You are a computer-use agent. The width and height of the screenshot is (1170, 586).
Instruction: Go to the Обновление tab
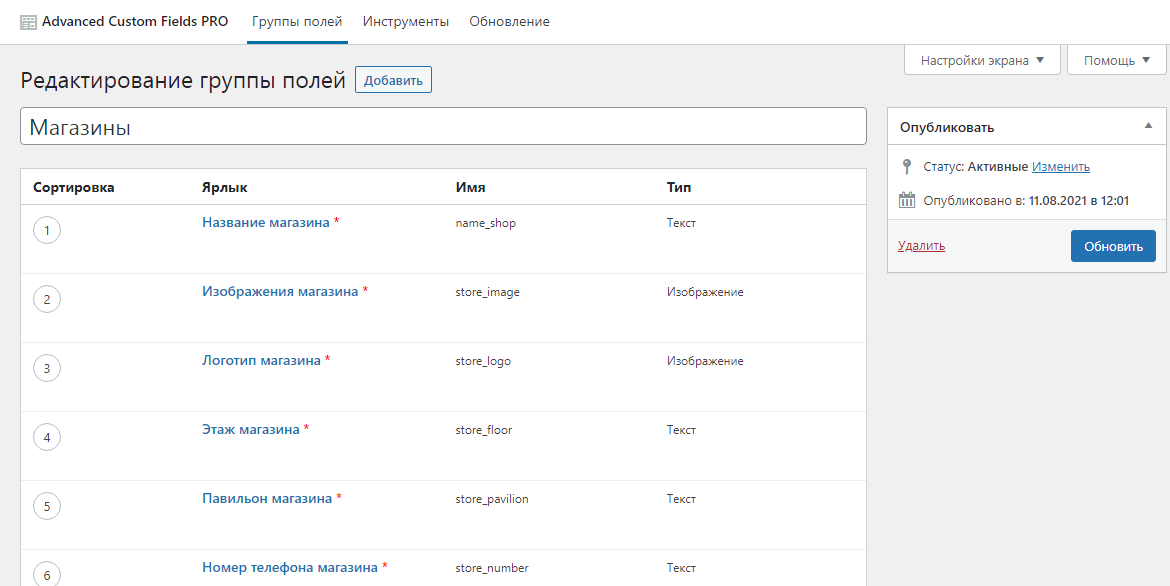click(510, 22)
